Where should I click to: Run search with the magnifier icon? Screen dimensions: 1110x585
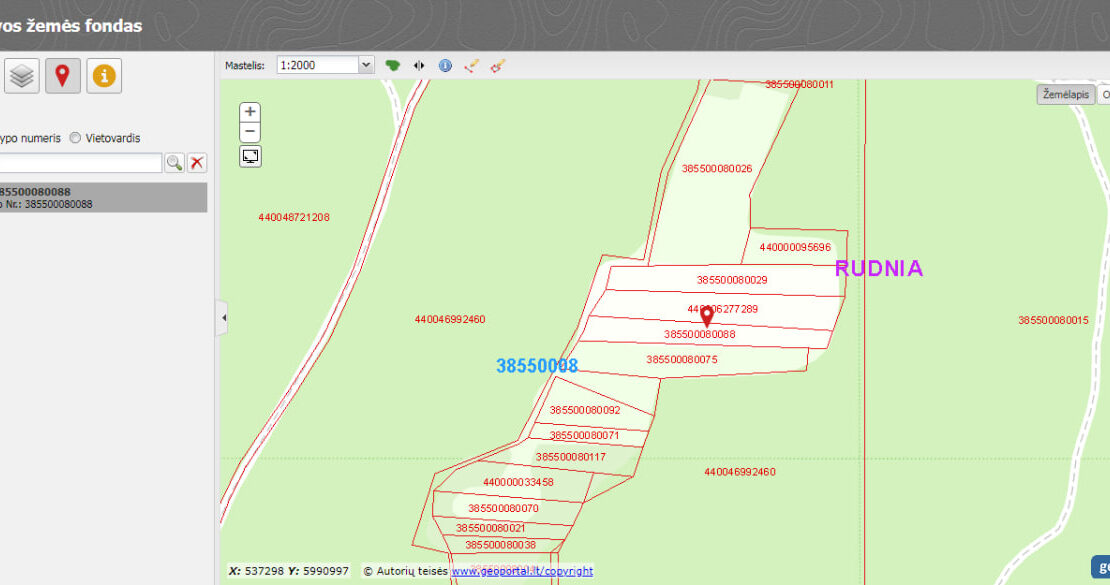point(174,163)
